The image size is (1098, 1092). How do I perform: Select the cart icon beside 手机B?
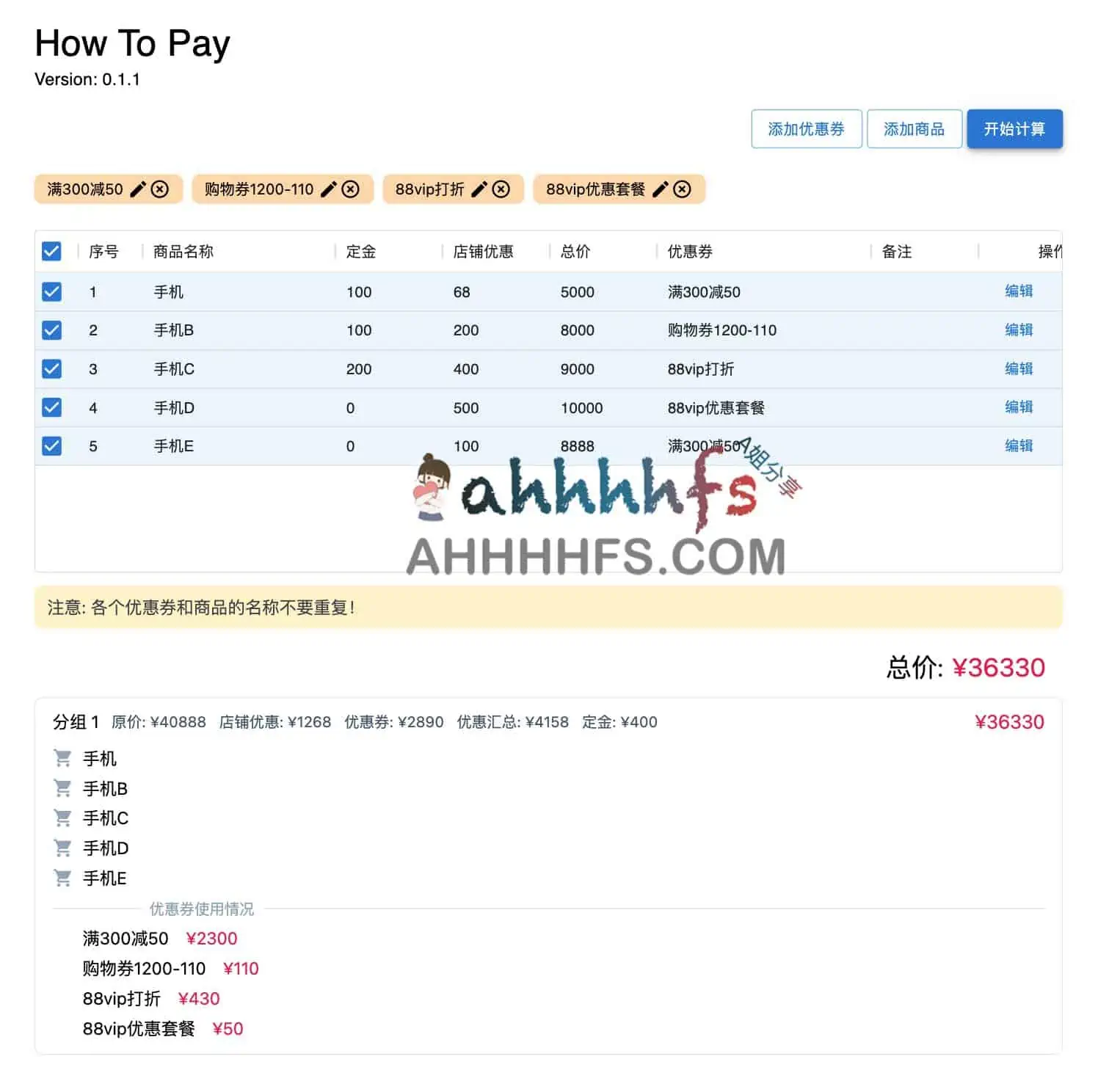[x=62, y=788]
